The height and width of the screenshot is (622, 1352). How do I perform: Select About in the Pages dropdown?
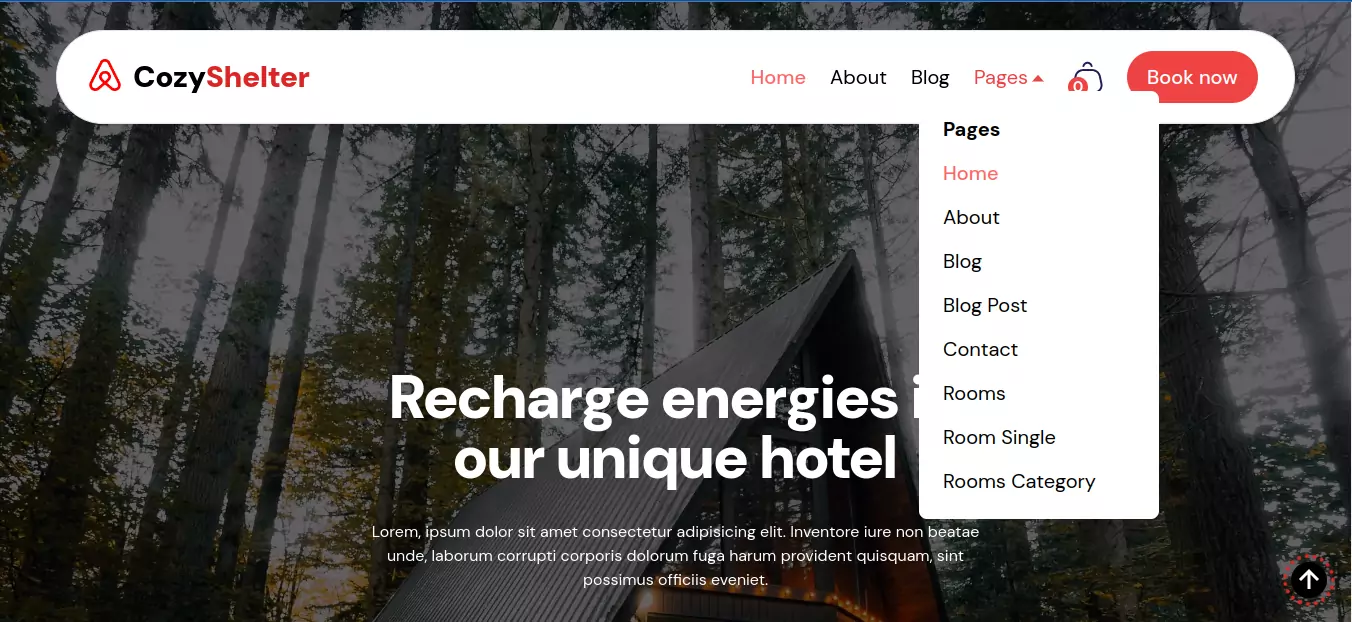point(971,217)
